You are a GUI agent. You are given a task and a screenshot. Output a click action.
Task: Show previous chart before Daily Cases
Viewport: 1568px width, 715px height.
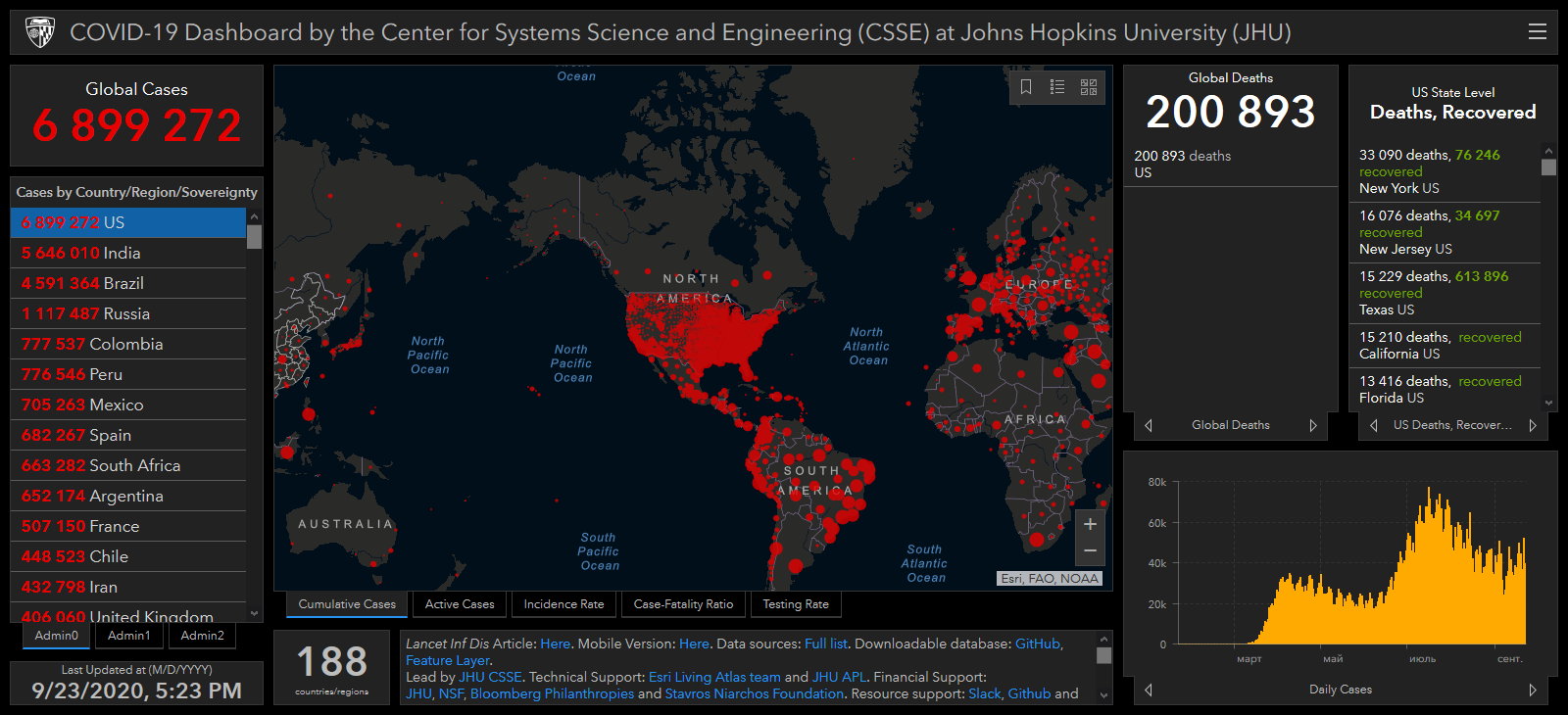[1149, 690]
